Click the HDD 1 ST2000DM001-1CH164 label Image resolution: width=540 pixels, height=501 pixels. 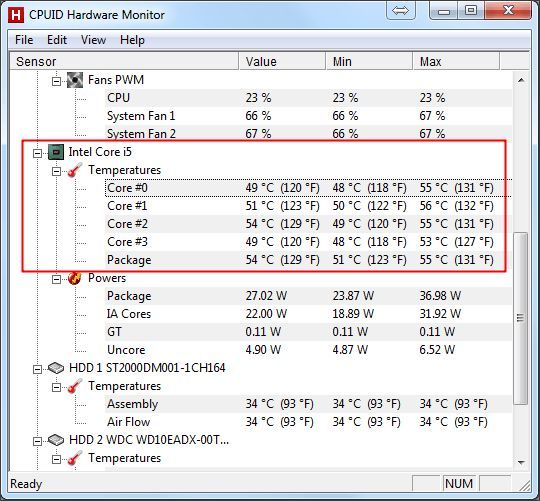[x=147, y=368]
